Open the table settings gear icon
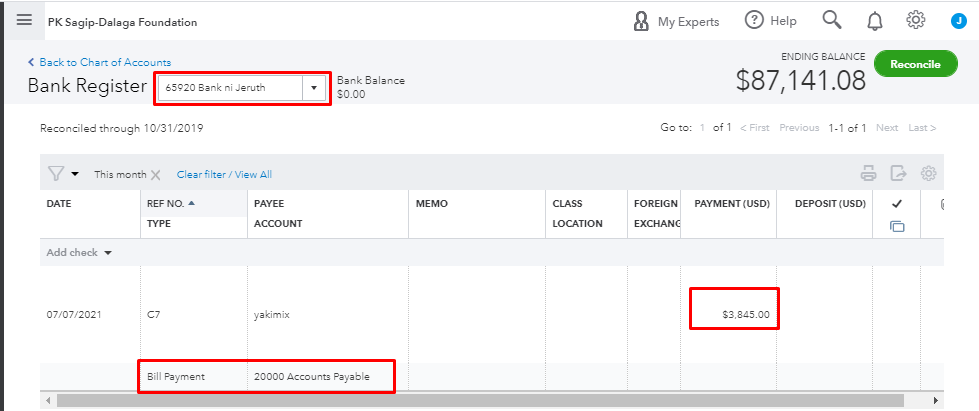979x411 pixels. click(x=928, y=174)
